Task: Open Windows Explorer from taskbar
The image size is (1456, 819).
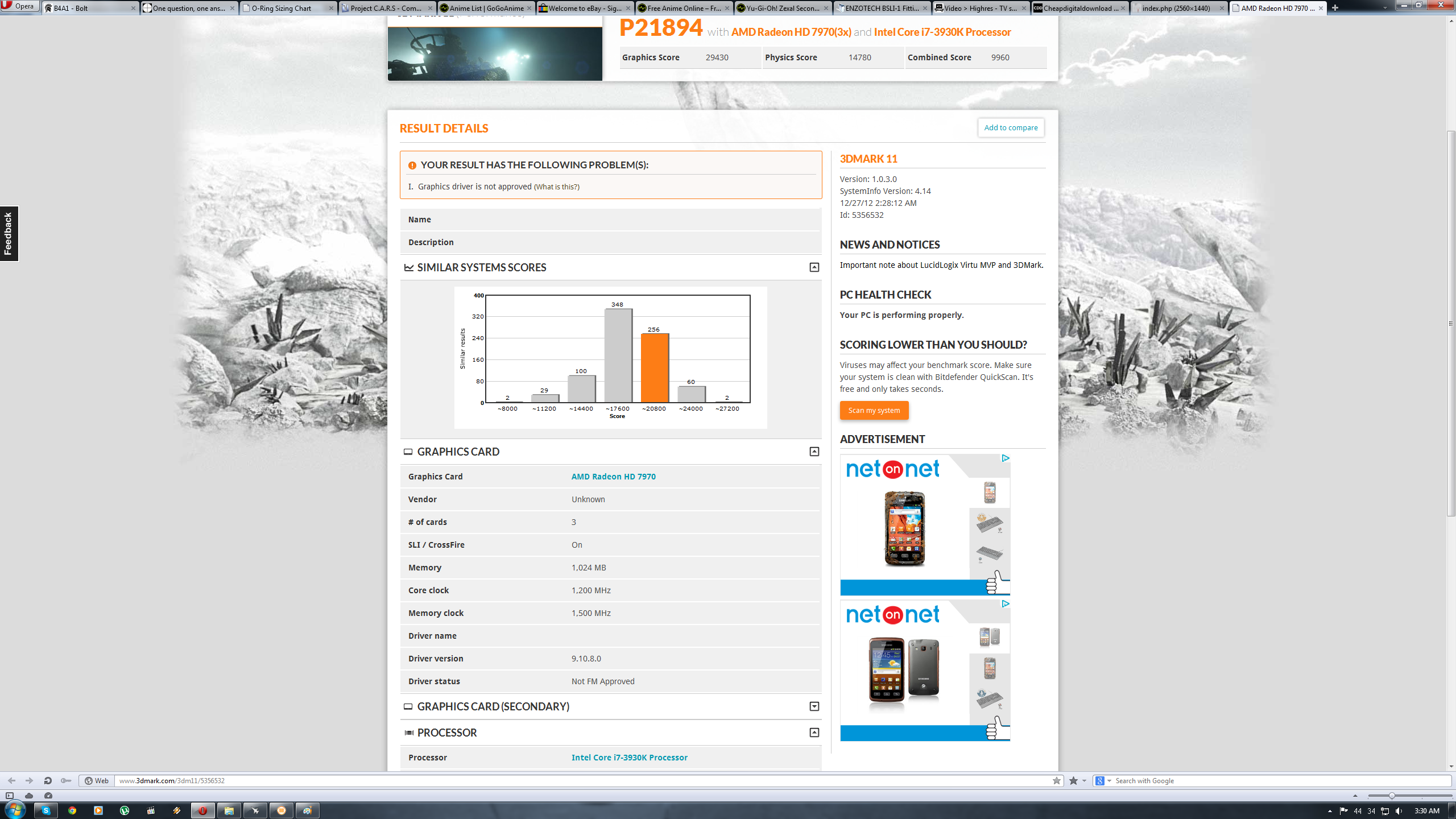Action: point(229,810)
